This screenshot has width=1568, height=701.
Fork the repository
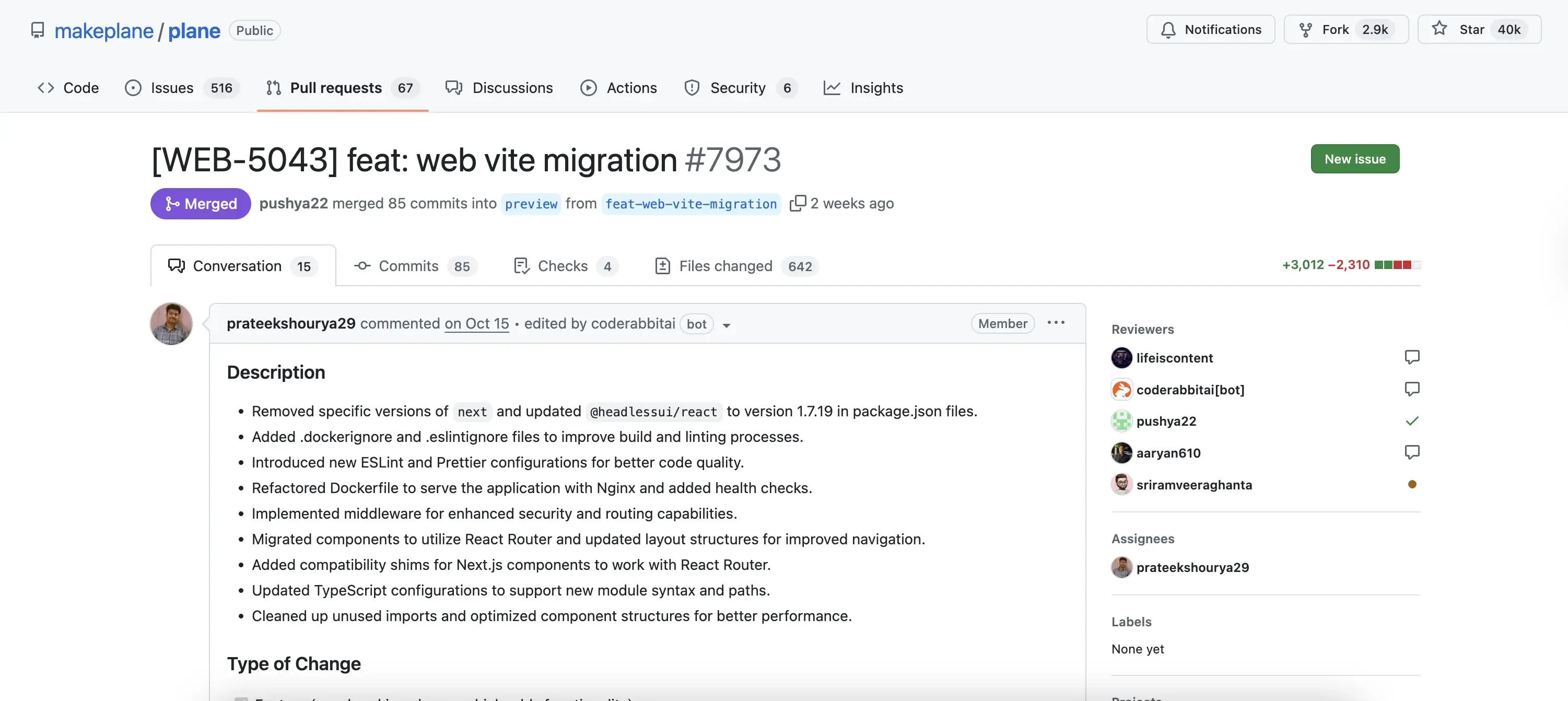1344,29
